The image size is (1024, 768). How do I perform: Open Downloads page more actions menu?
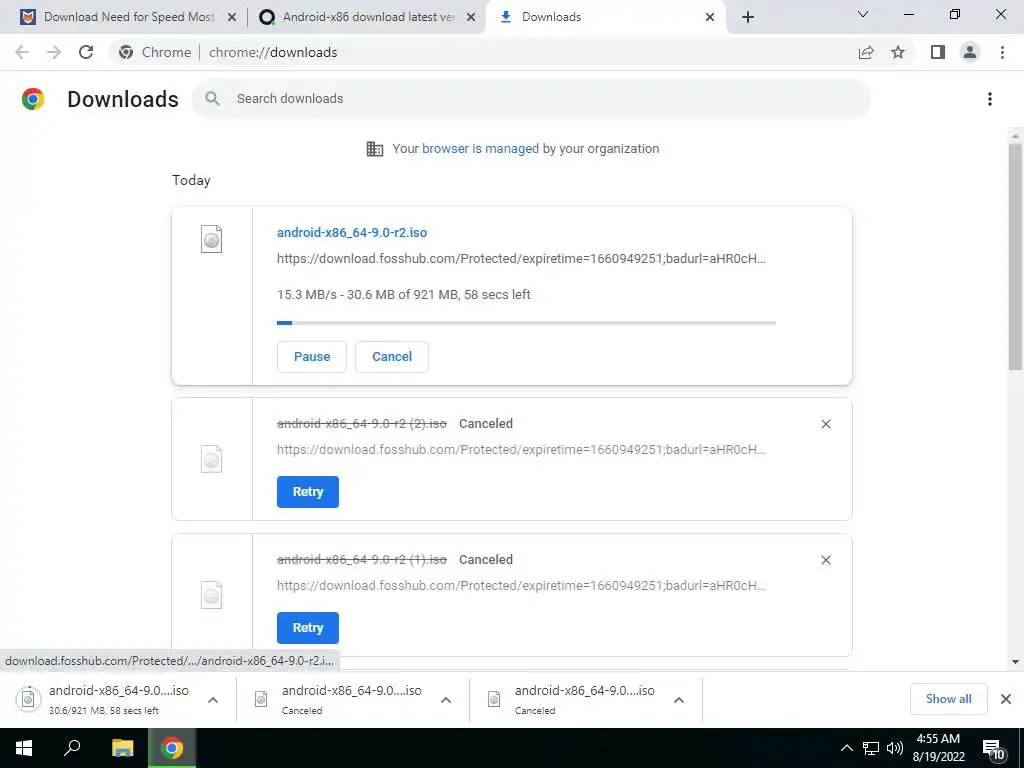click(x=990, y=99)
